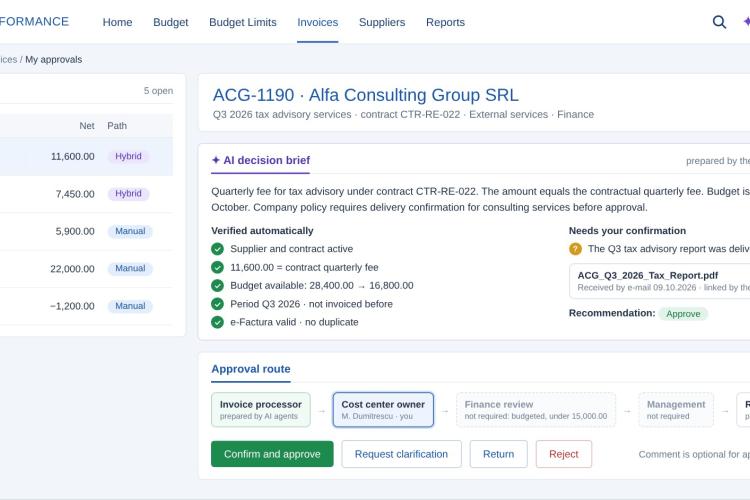Select the 7,450.00 invoice row

click(86, 194)
